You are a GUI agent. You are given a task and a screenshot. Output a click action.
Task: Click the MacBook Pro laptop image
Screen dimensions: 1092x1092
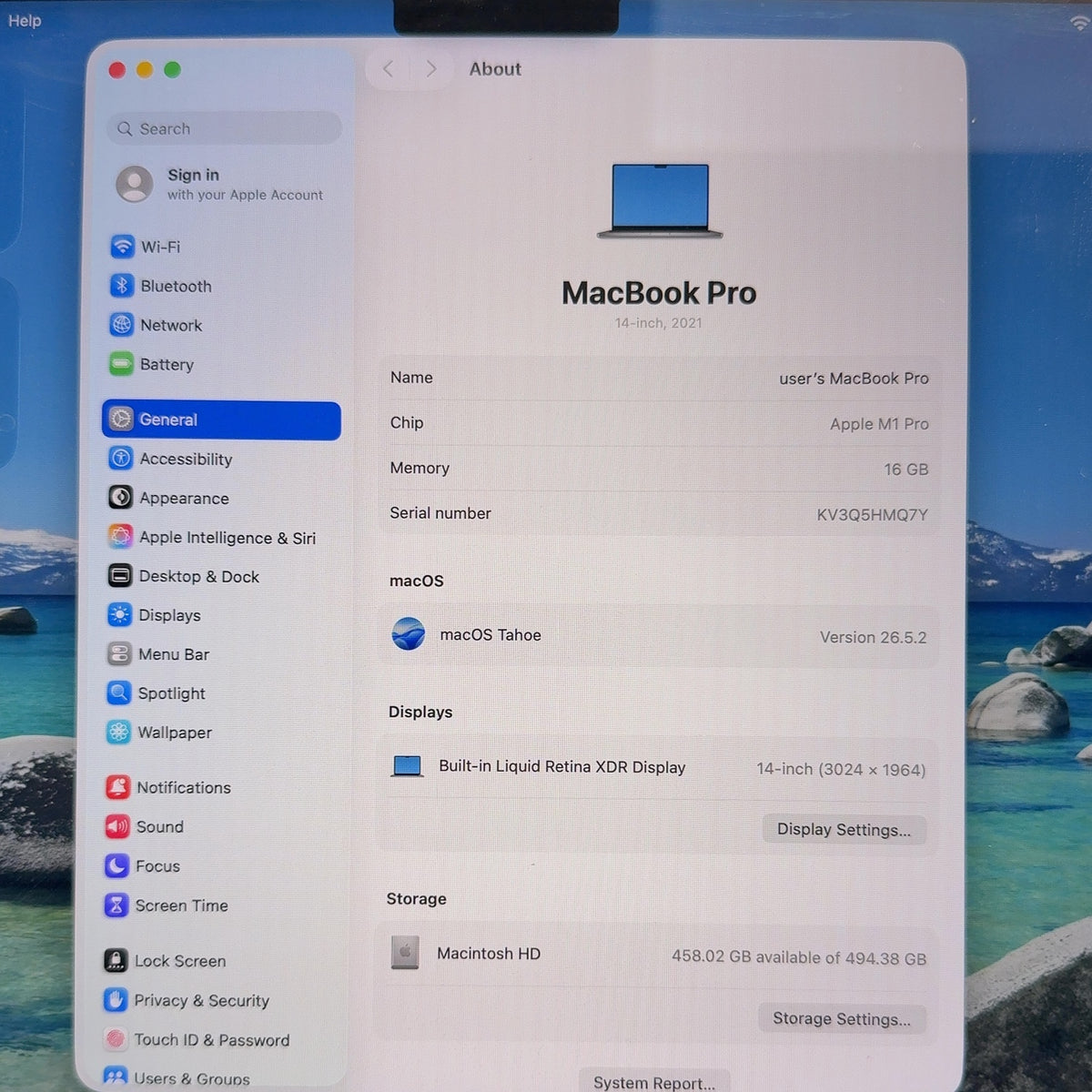click(x=660, y=201)
